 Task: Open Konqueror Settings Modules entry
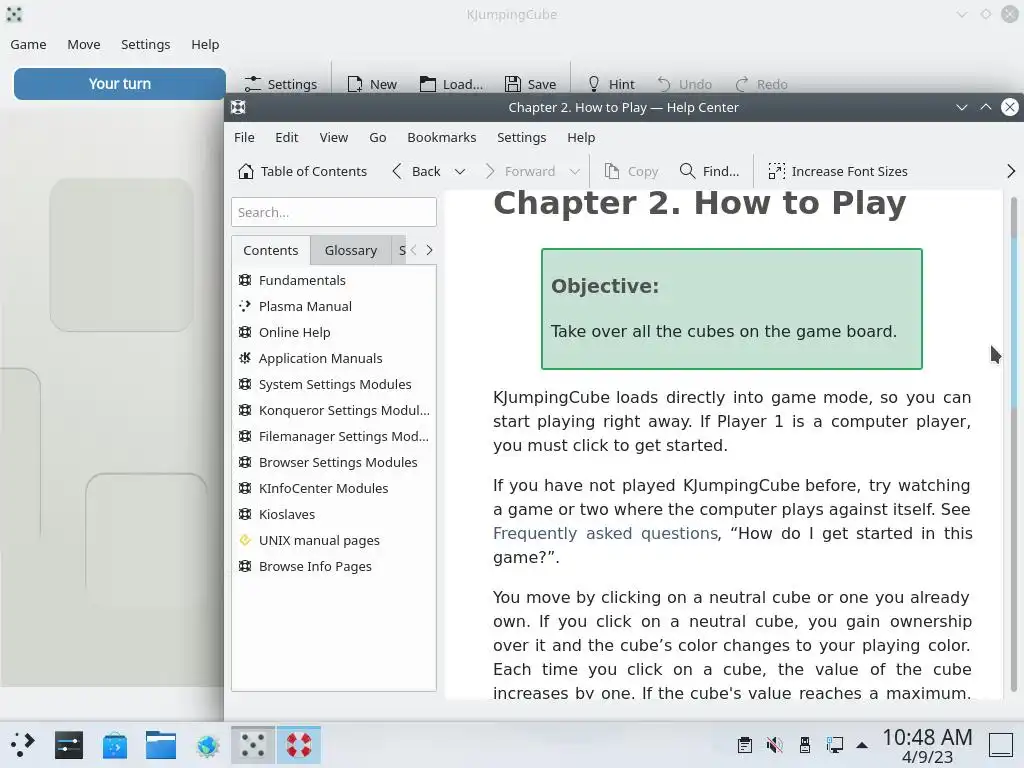tap(334, 410)
